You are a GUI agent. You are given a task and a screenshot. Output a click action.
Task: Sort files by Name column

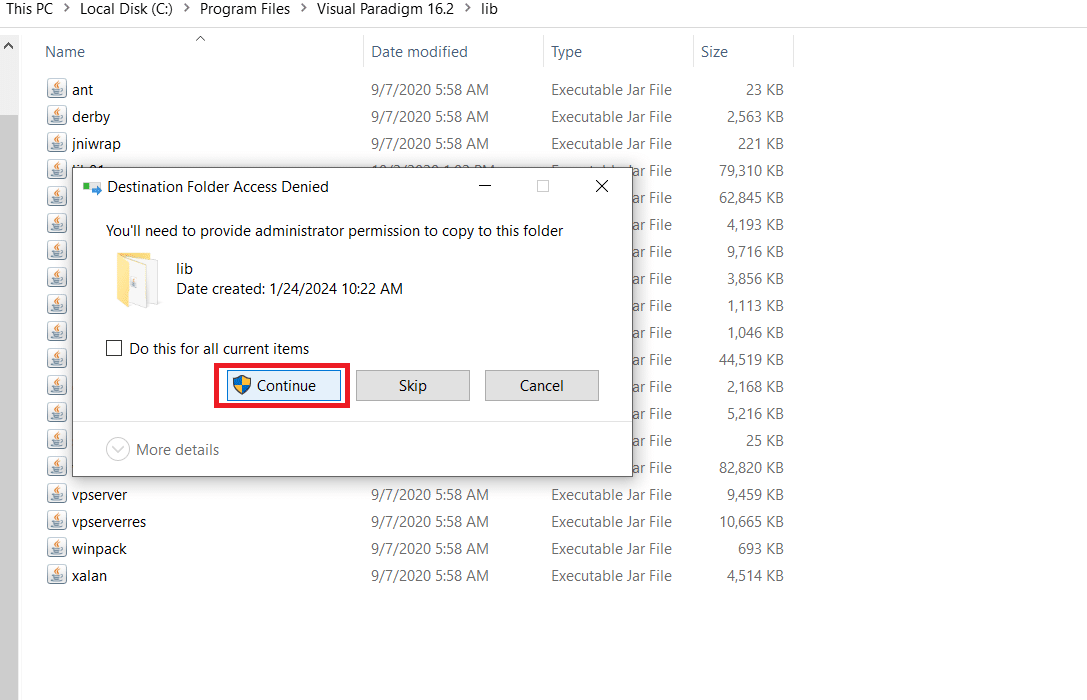click(x=65, y=52)
